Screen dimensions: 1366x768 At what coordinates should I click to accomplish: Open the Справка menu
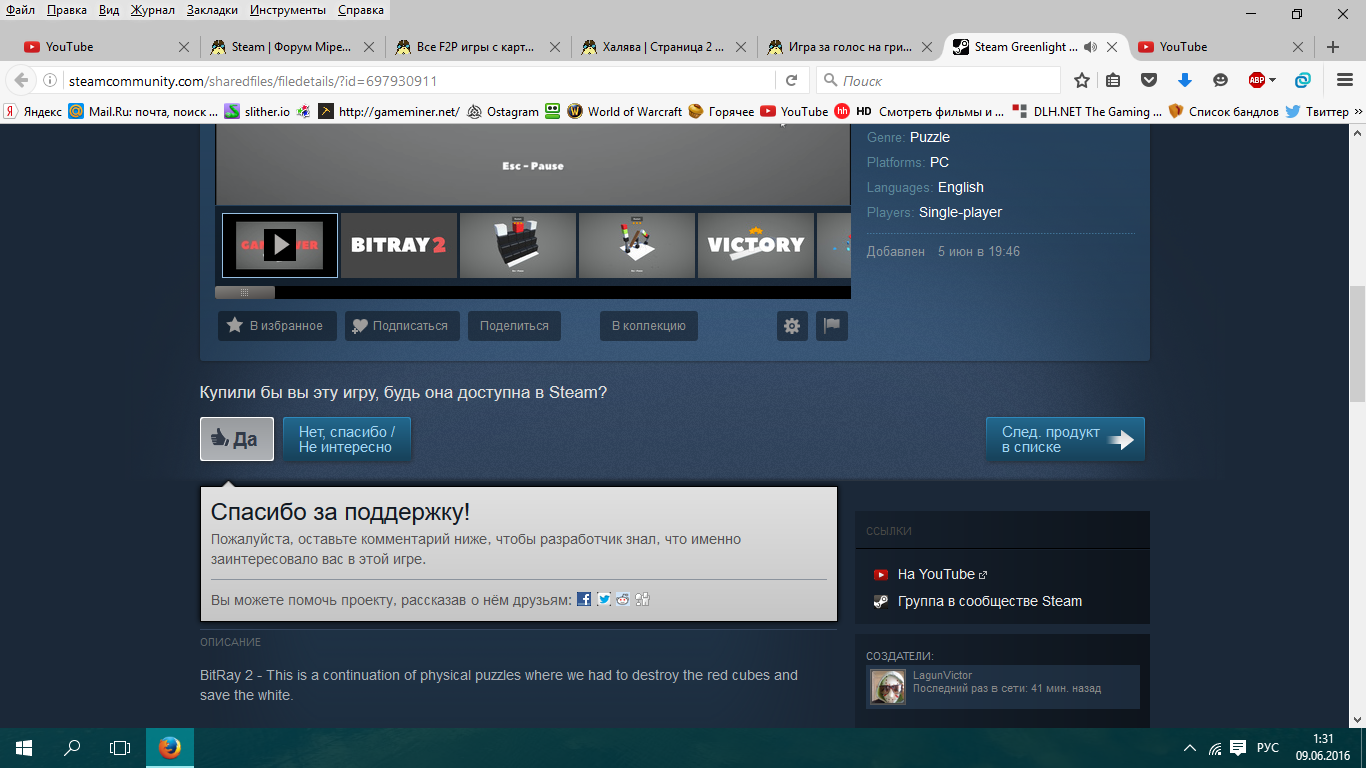361,10
